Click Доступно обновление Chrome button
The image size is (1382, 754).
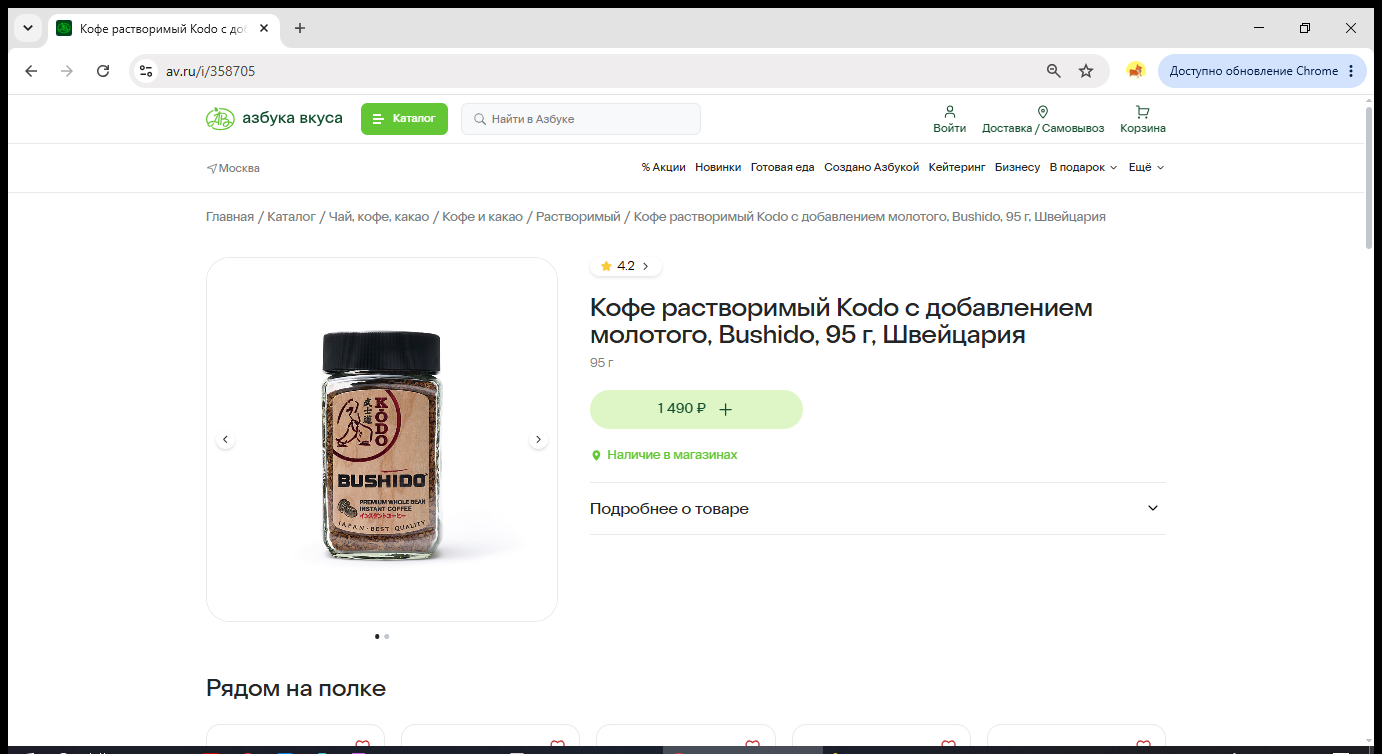tap(1262, 71)
